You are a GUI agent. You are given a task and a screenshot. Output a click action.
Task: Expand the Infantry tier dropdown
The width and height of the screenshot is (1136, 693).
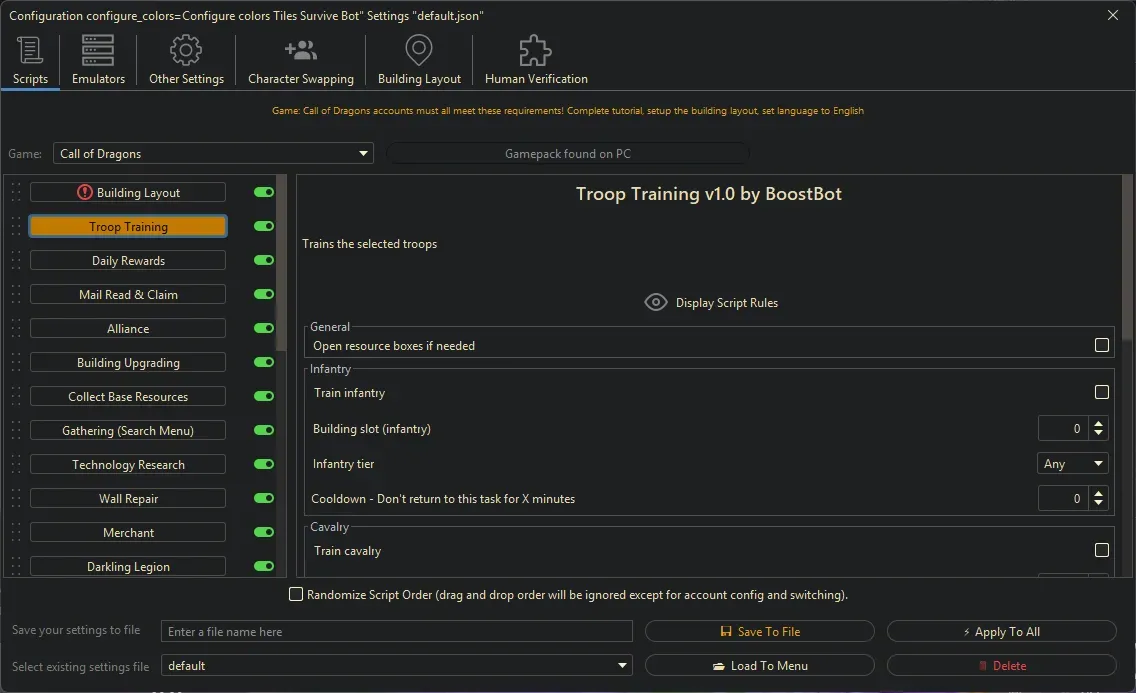tap(1096, 463)
